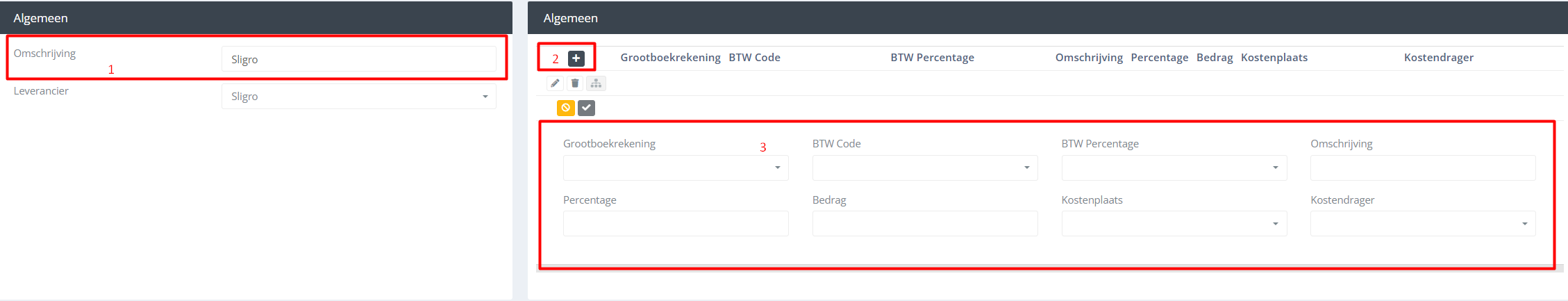1568x301 pixels.
Task: Click the Bedrag column header
Action: pos(1215,58)
